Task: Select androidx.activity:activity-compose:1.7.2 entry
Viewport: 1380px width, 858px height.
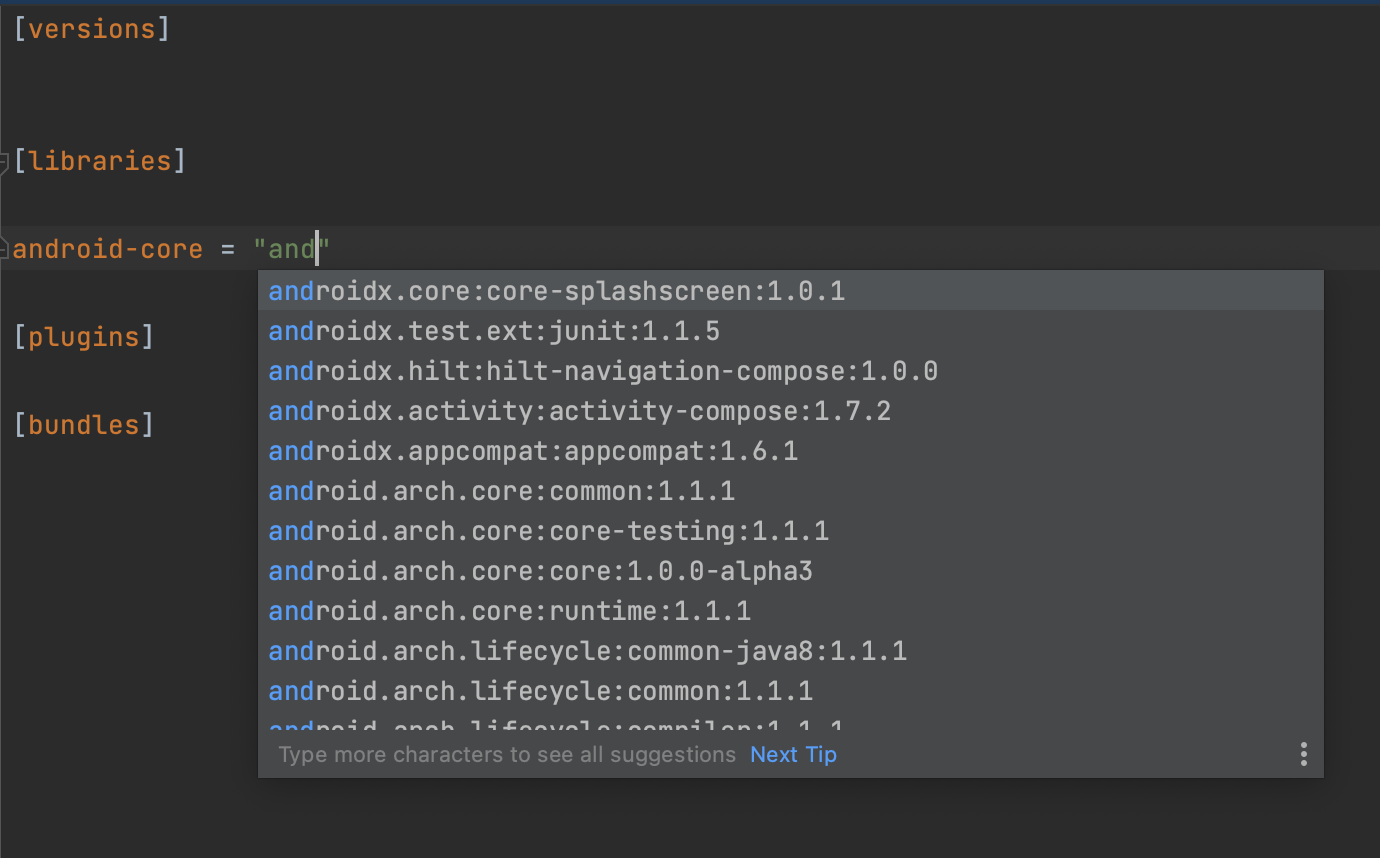Action: click(791, 411)
